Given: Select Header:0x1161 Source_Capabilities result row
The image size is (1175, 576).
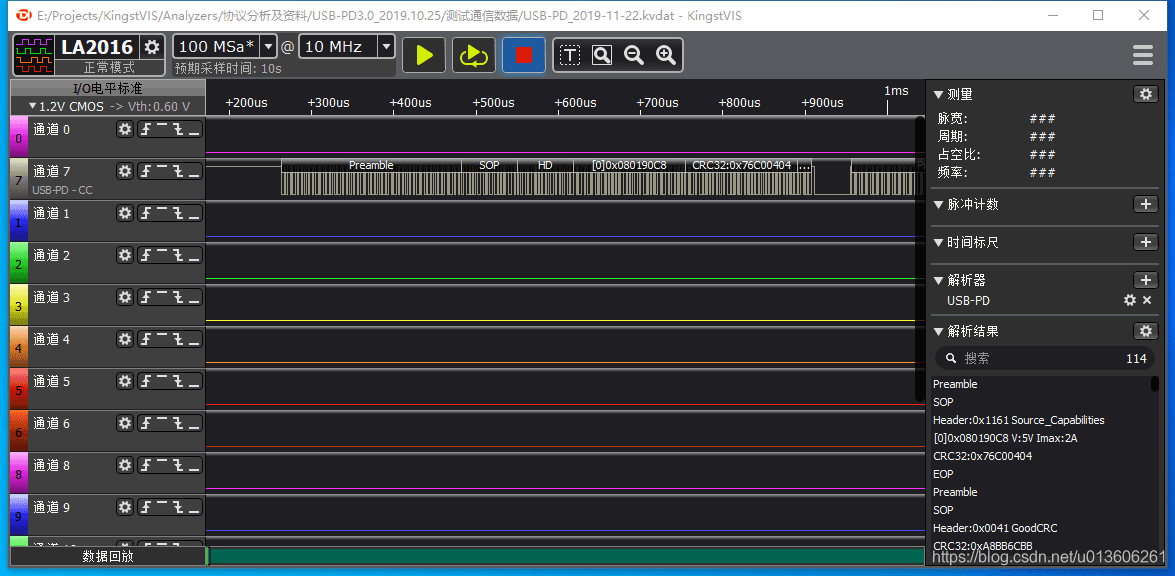Looking at the screenshot, I should 1042,420.
